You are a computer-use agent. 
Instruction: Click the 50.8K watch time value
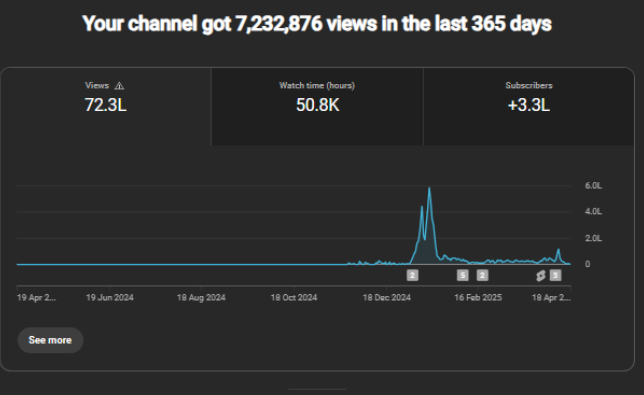(317, 105)
